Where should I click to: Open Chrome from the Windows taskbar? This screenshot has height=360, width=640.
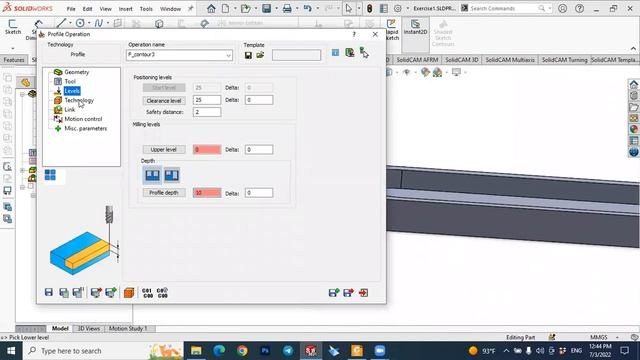242,351
